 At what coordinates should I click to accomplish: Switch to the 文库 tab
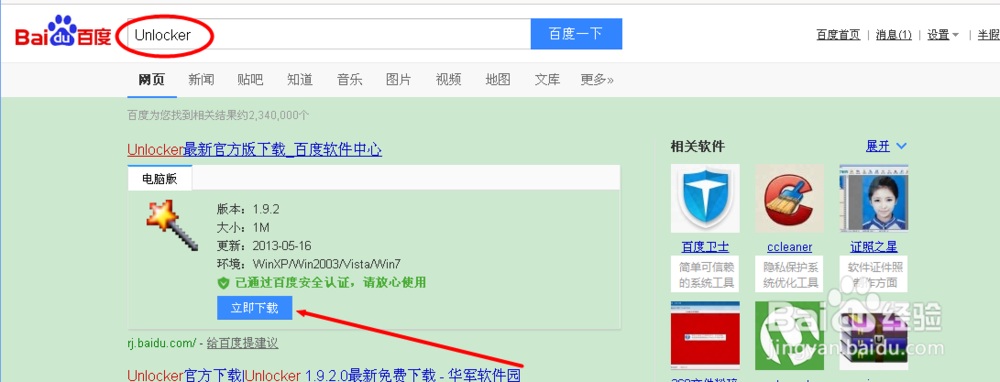tap(547, 80)
